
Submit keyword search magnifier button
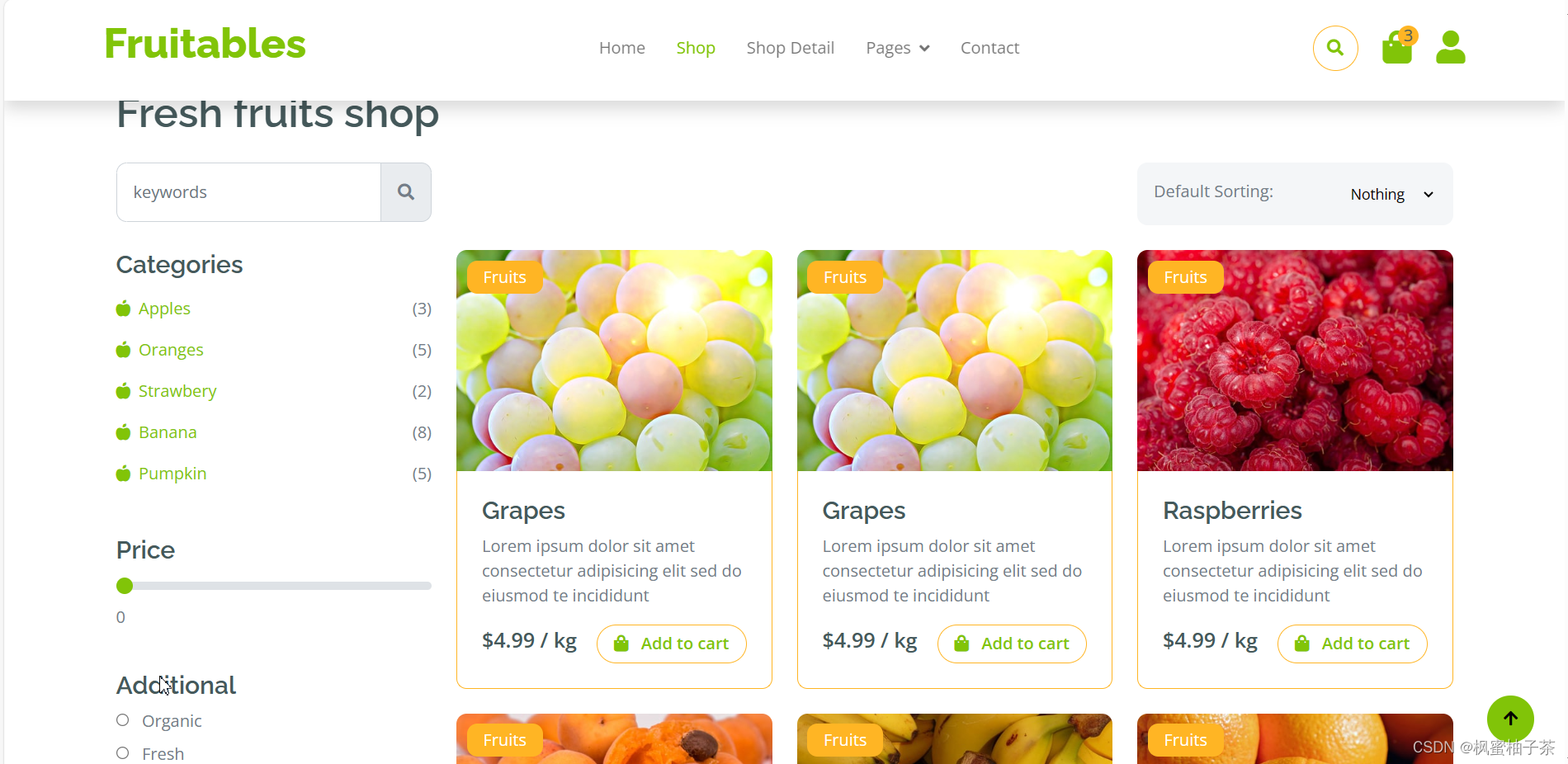(406, 192)
